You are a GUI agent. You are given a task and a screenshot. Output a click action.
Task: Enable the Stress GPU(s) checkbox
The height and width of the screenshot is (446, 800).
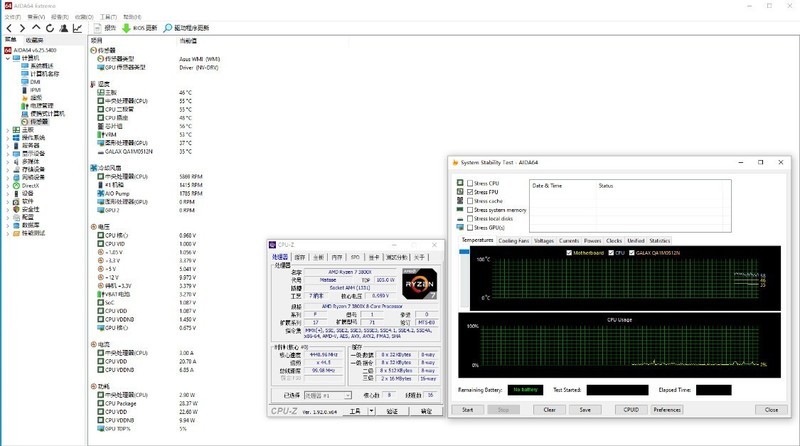[470, 228]
